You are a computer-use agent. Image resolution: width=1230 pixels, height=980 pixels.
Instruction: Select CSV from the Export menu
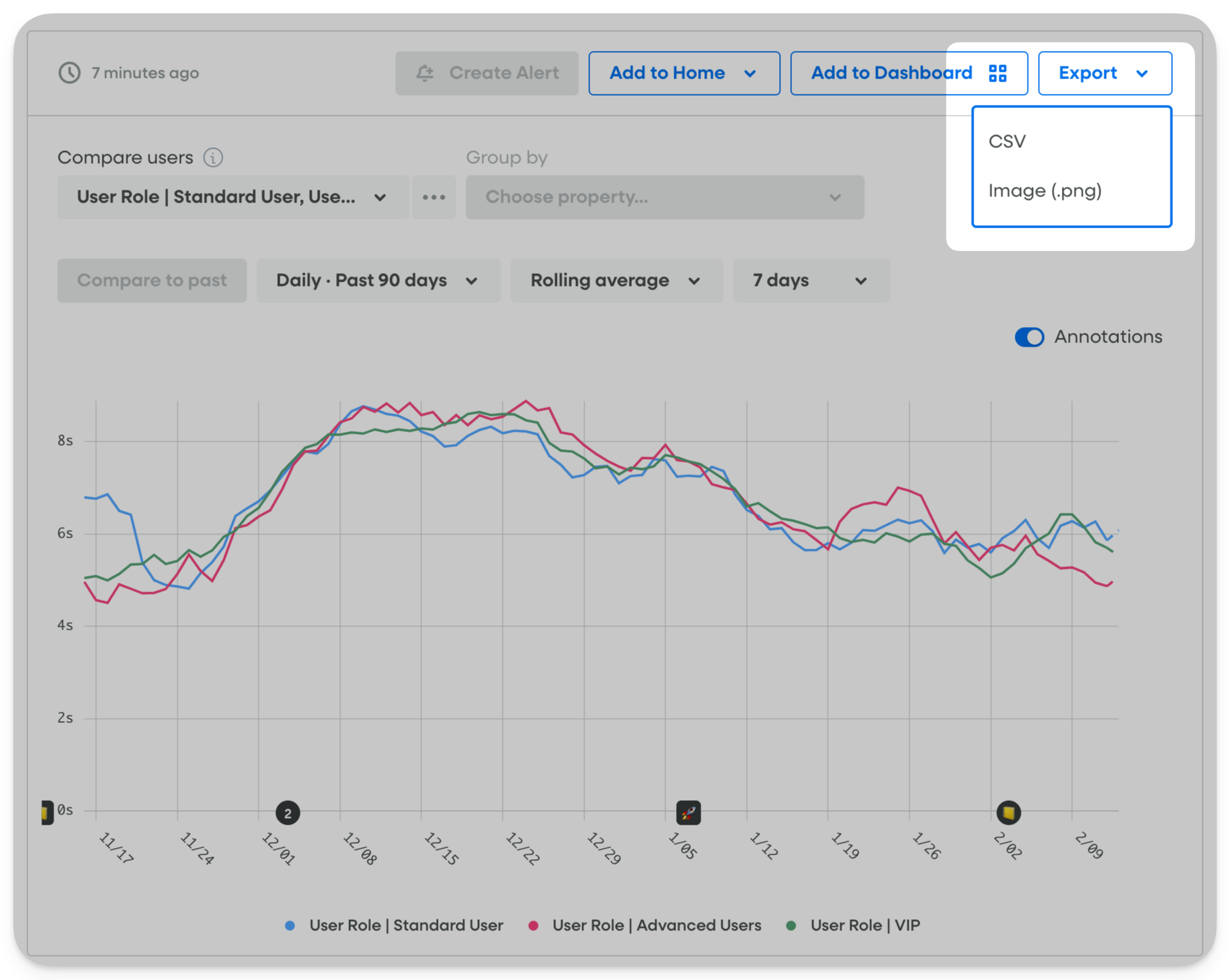tap(1007, 141)
